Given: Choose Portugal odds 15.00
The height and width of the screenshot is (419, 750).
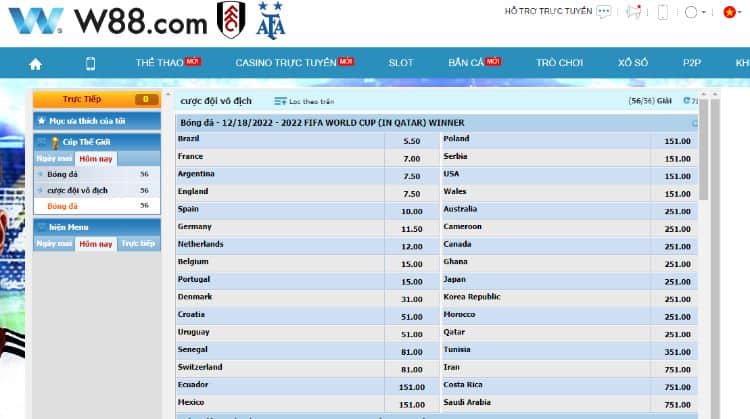Looking at the screenshot, I should pos(411,282).
